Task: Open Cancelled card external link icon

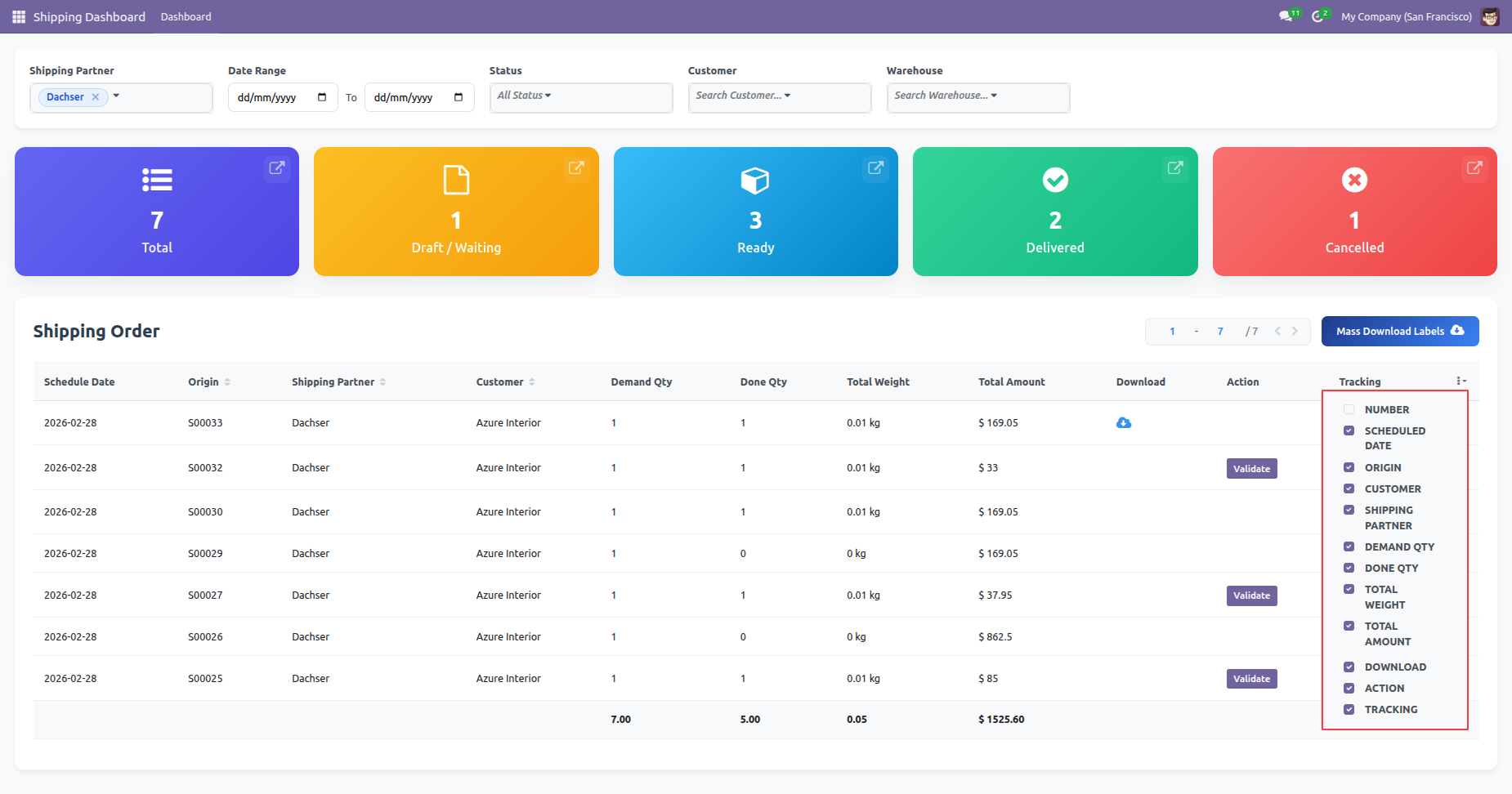Action: (x=1474, y=167)
